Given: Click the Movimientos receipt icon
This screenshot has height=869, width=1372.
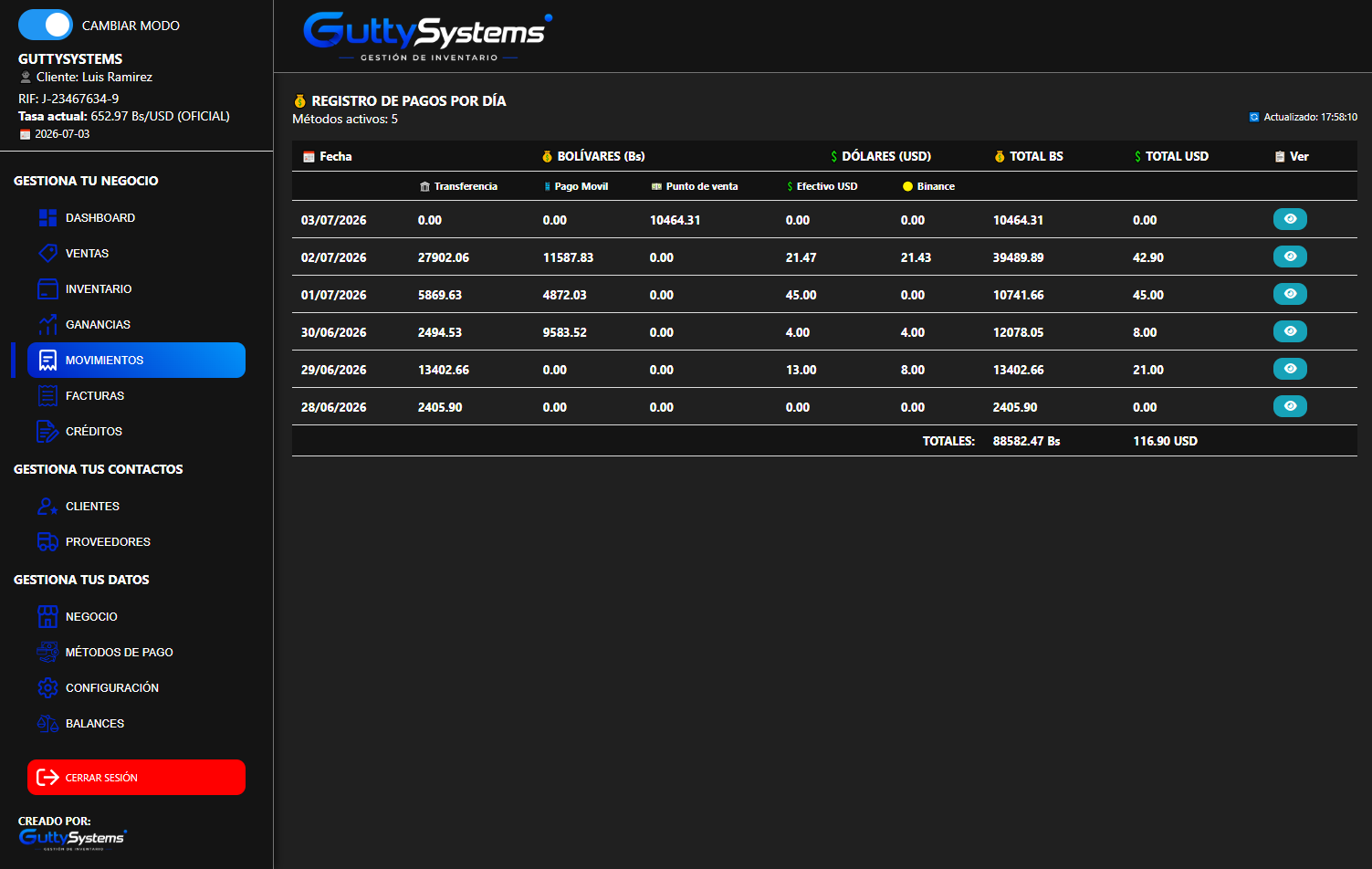Looking at the screenshot, I should (47, 360).
